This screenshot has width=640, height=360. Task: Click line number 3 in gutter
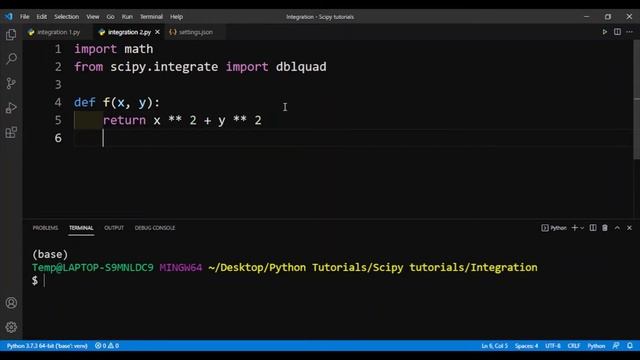click(x=58, y=84)
